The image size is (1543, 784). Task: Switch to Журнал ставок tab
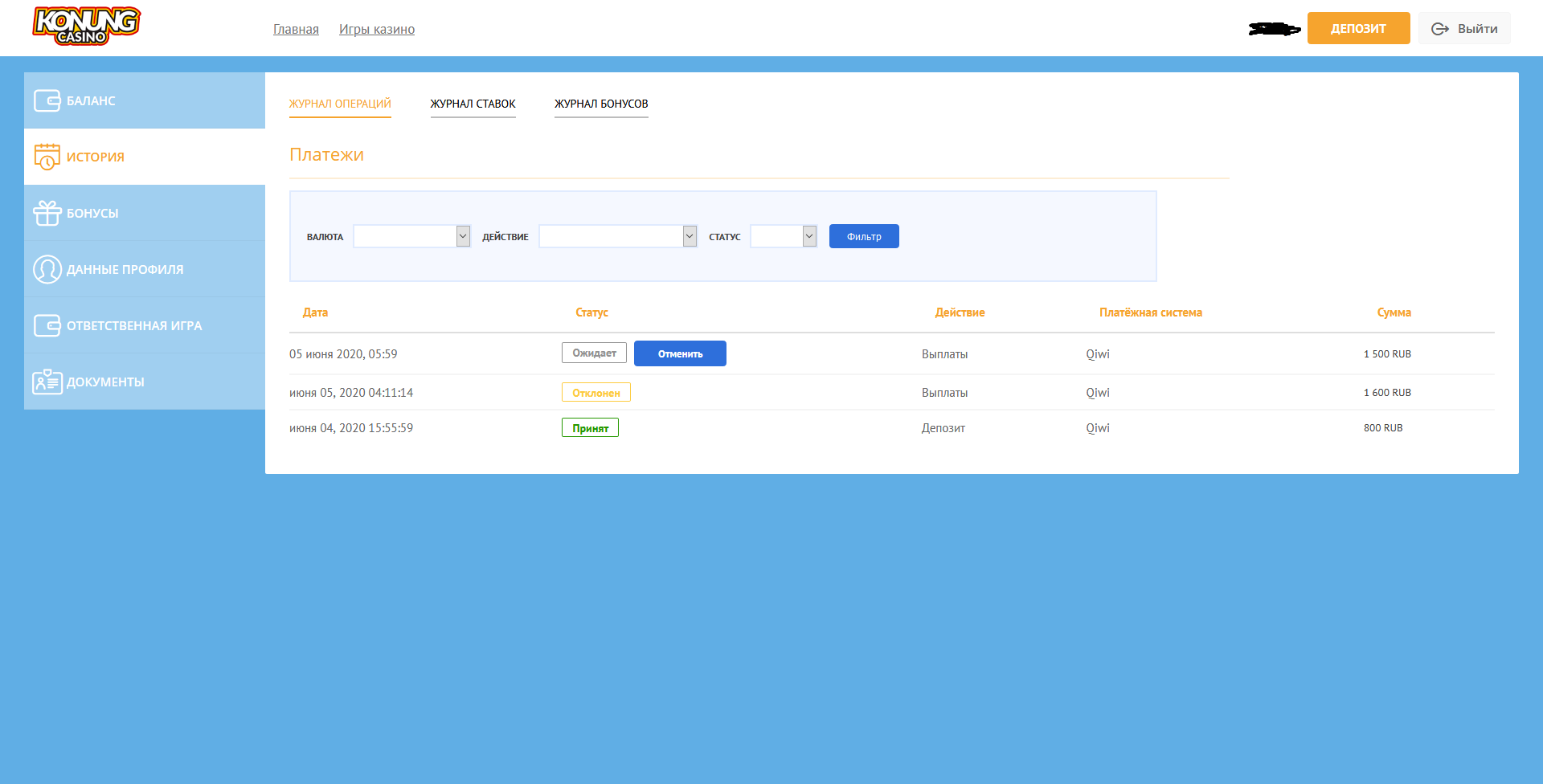coord(473,104)
